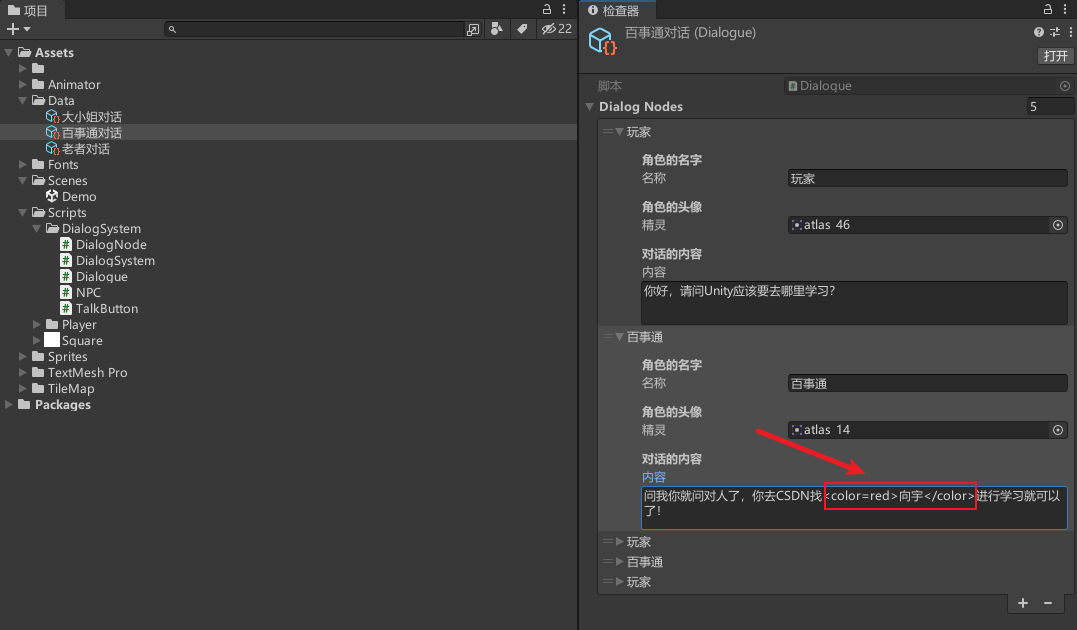Select the 老者对话 asset
This screenshot has height=630, width=1077.
(78, 148)
